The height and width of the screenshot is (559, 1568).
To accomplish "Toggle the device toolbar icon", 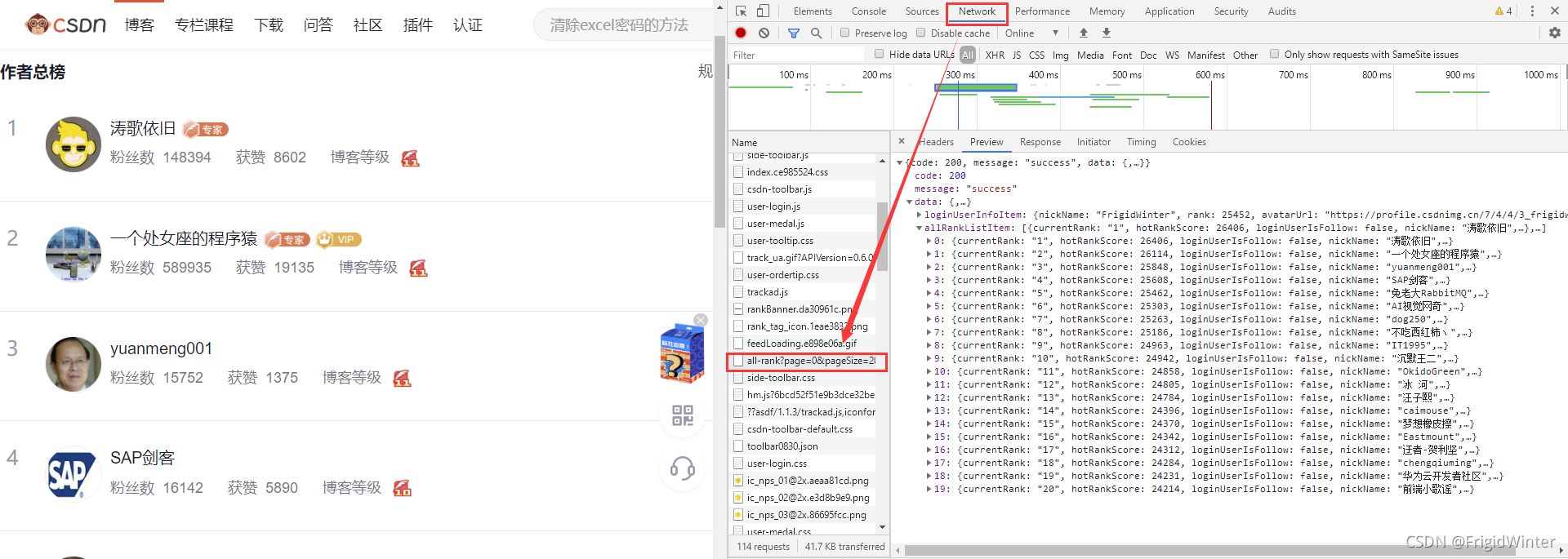I will [763, 11].
